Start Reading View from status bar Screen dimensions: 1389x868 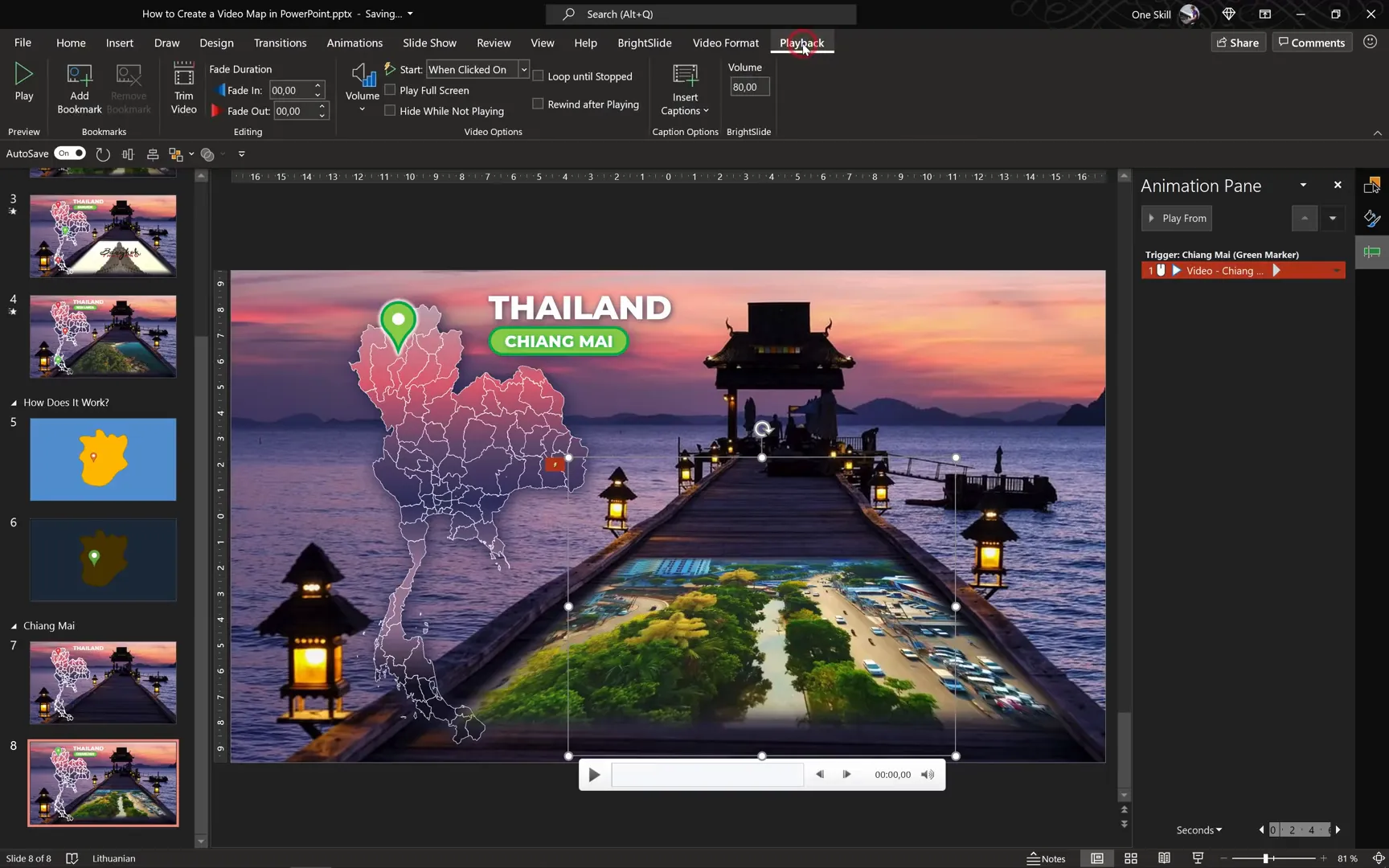point(1164,858)
